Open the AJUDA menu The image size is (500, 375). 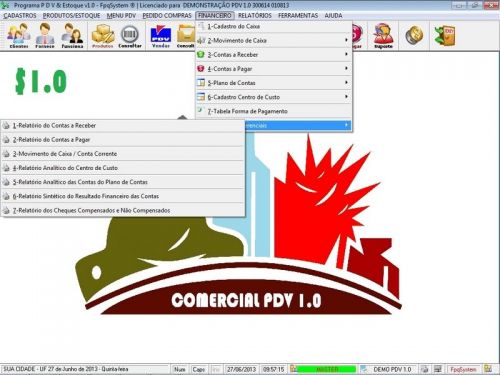(333, 16)
